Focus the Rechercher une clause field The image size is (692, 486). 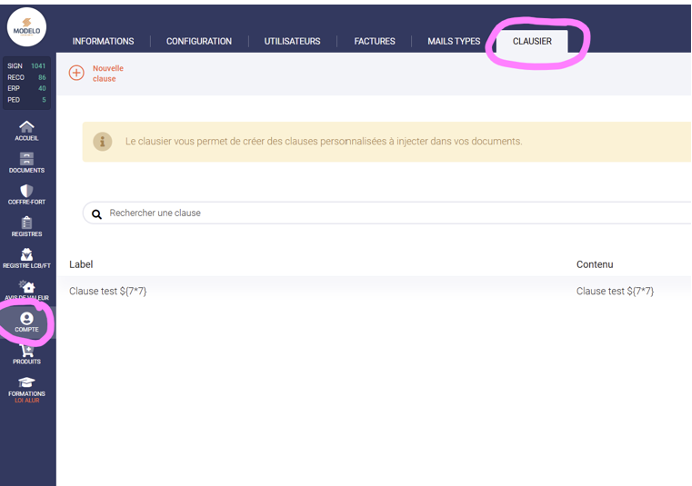(380, 213)
